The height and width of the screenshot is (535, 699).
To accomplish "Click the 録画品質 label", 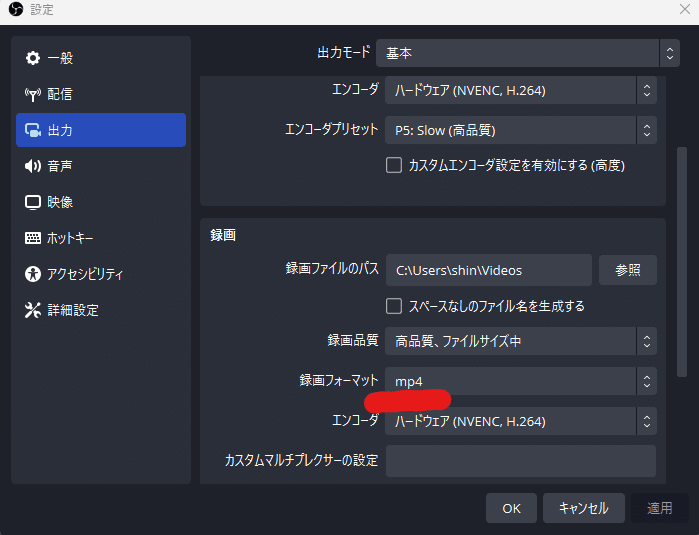I will coord(353,340).
